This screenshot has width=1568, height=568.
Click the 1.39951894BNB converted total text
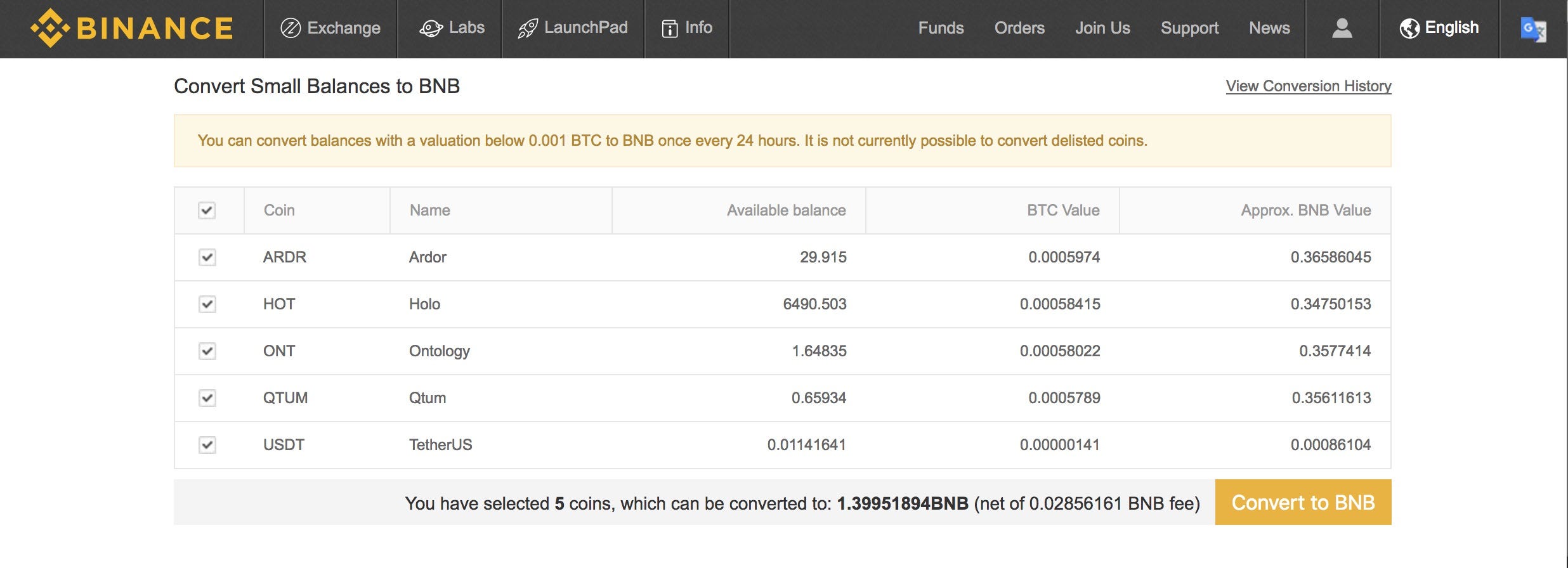pos(903,503)
